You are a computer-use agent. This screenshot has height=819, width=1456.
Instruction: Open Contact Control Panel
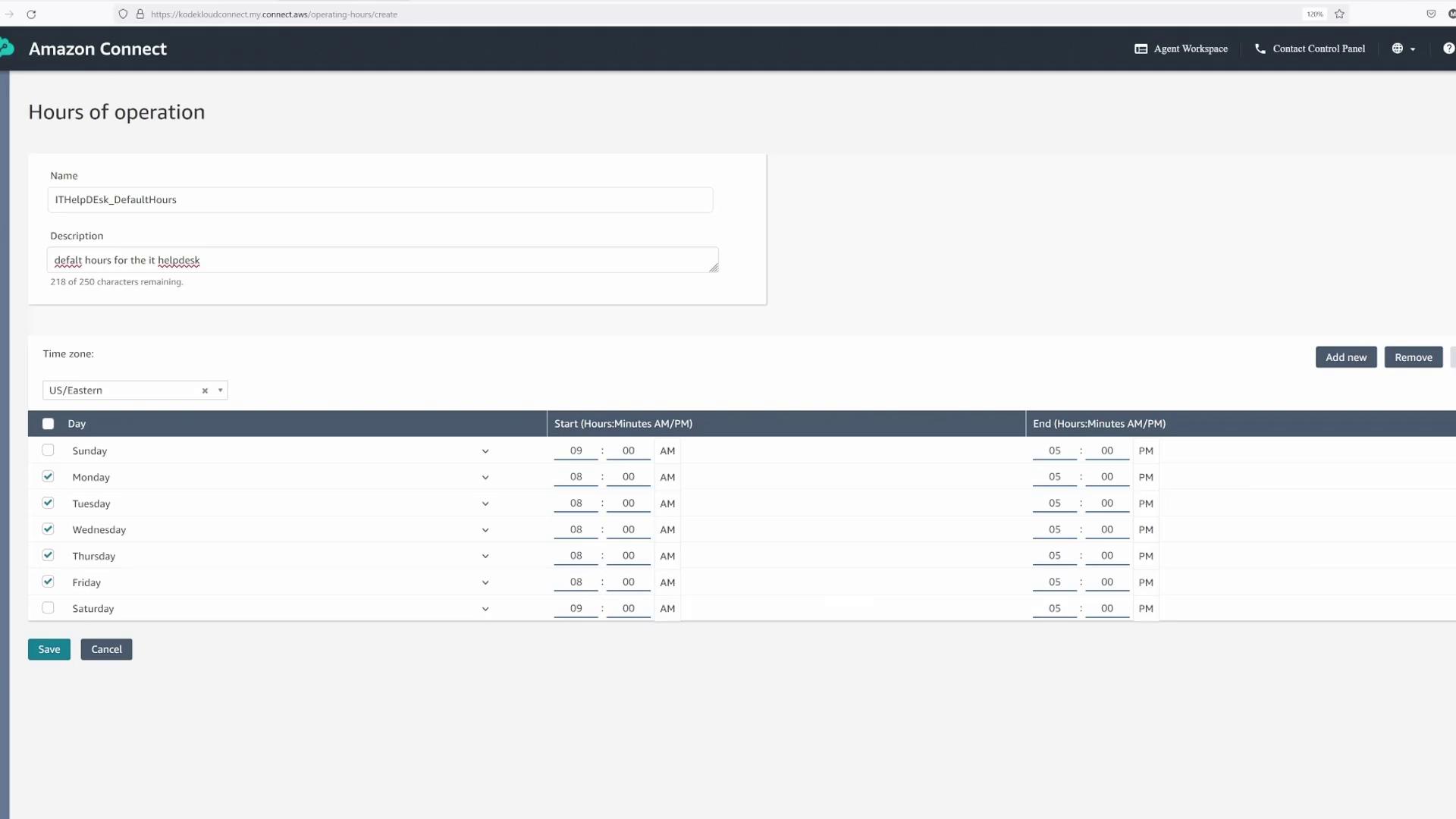tap(1310, 49)
